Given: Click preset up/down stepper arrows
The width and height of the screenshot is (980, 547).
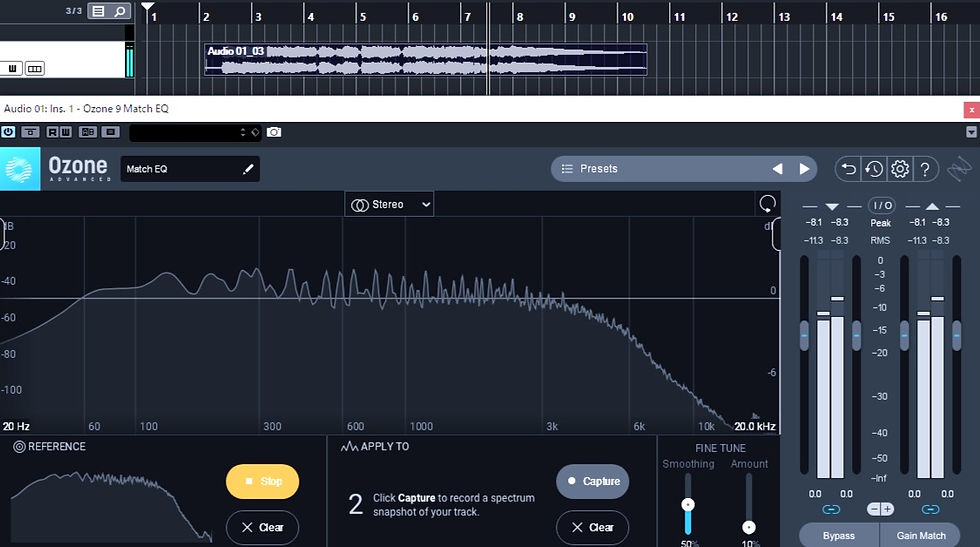Looking at the screenshot, I should [243, 133].
